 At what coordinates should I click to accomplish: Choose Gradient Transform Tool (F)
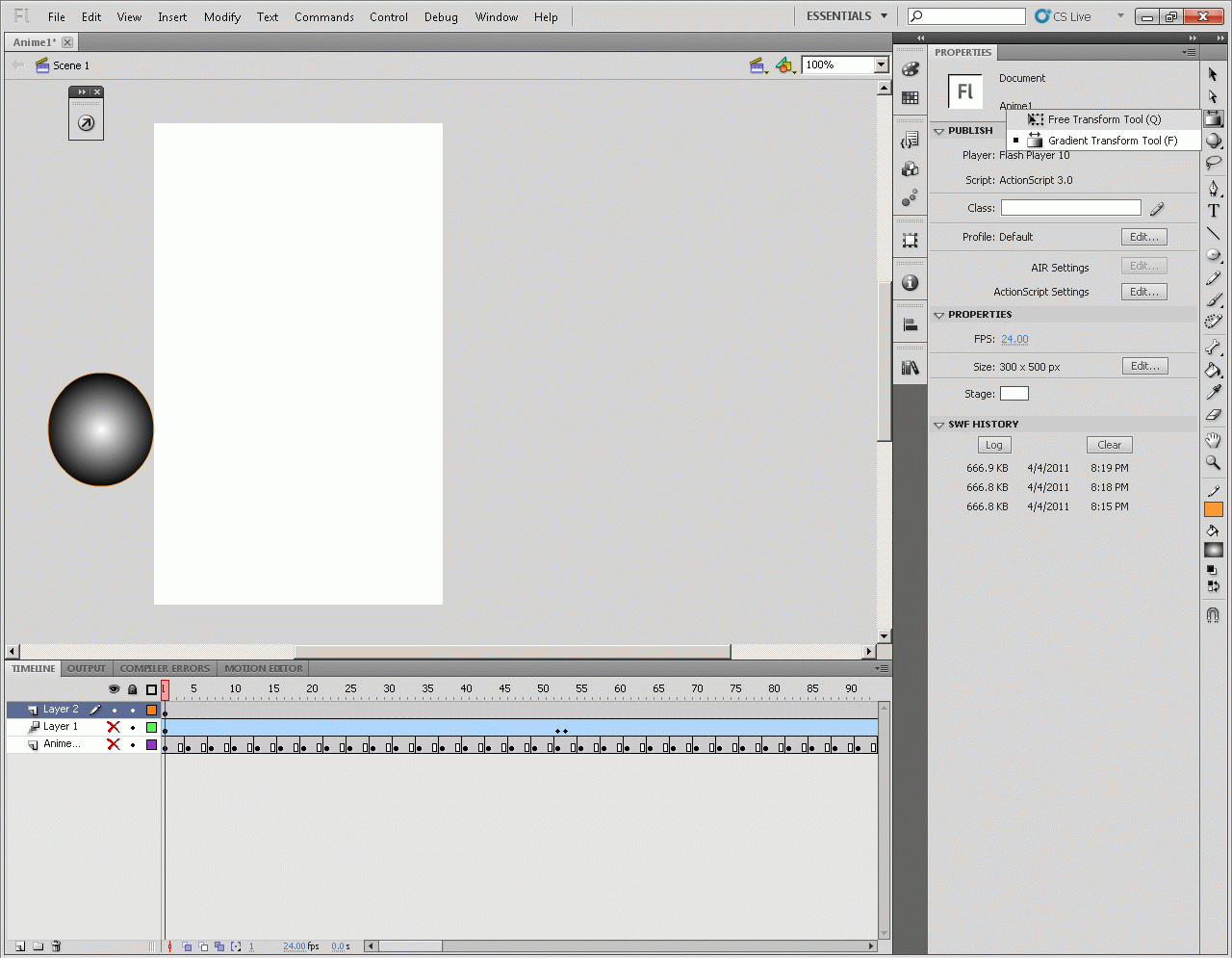pos(1103,141)
